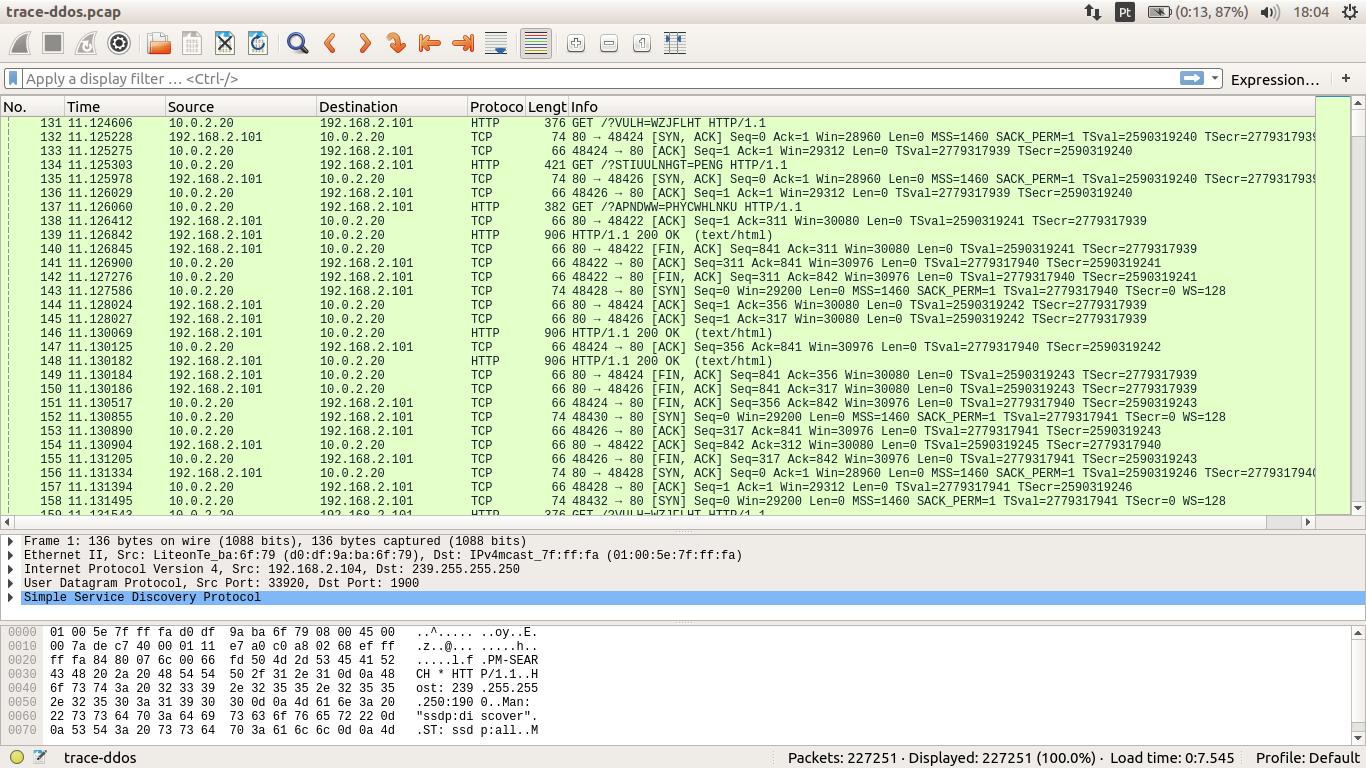The width and height of the screenshot is (1366, 768).
Task: Expand Simple Service Discovery Protocol row
Action: (12, 597)
